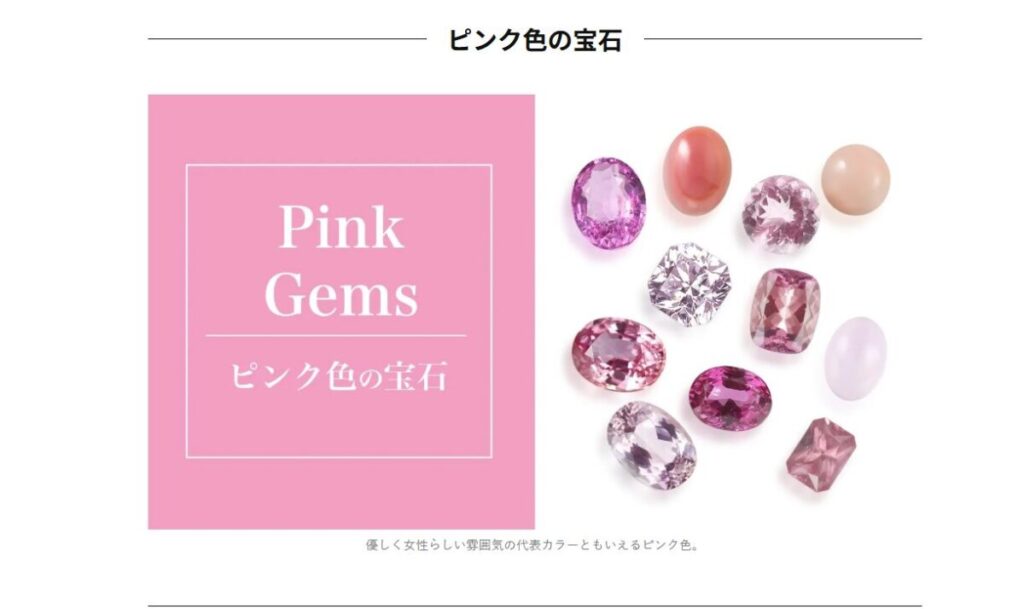Screen dimensions: 1024x609
Task: Click the white divider line inside banner
Action: (336, 336)
